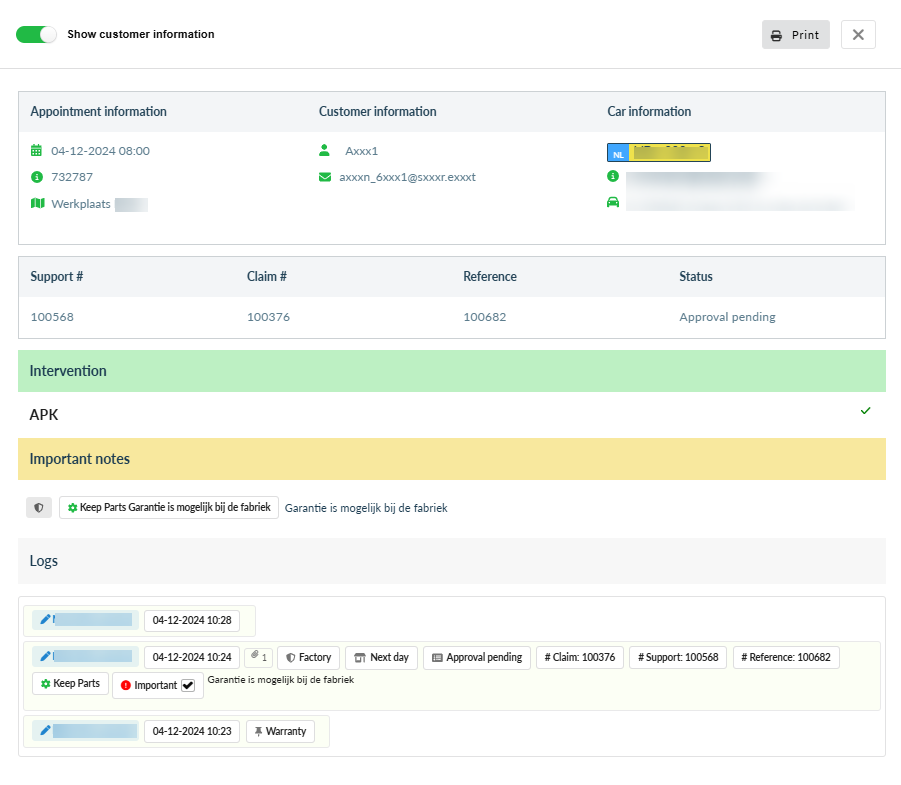The height and width of the screenshot is (785, 901).
Task: Close the appointment detail panel
Action: (x=858, y=35)
